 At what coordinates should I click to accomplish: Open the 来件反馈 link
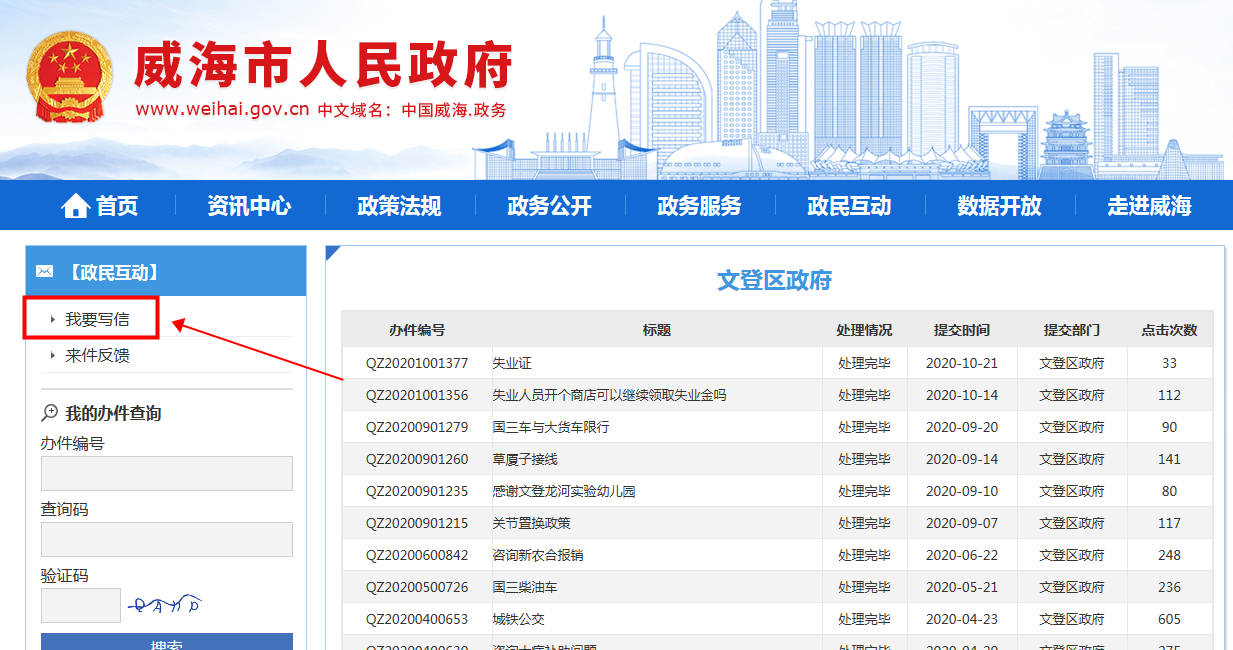(97, 356)
